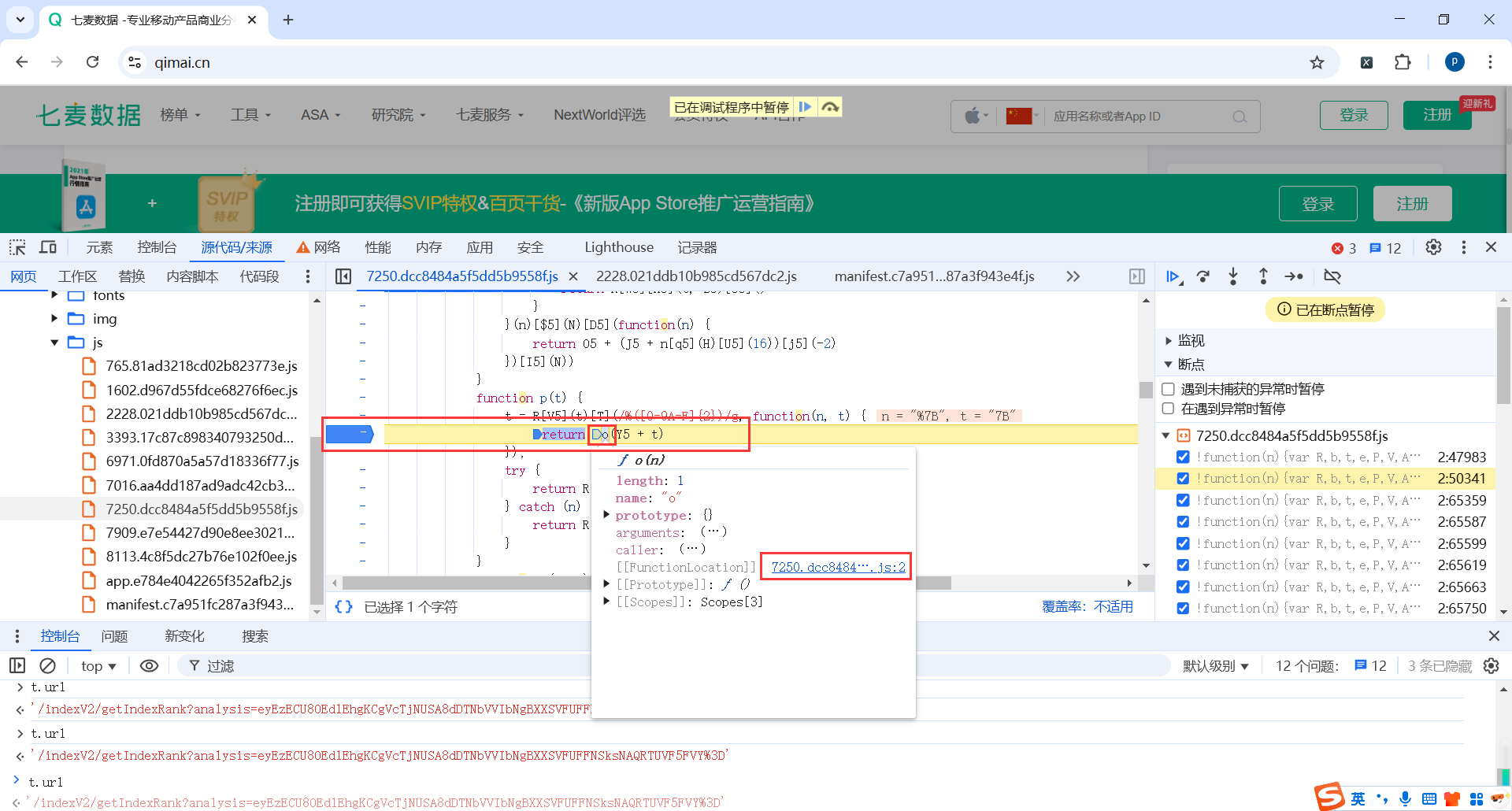The height and width of the screenshot is (811, 1512).
Task: Click the header login button
Action: pyautogui.click(x=1354, y=115)
